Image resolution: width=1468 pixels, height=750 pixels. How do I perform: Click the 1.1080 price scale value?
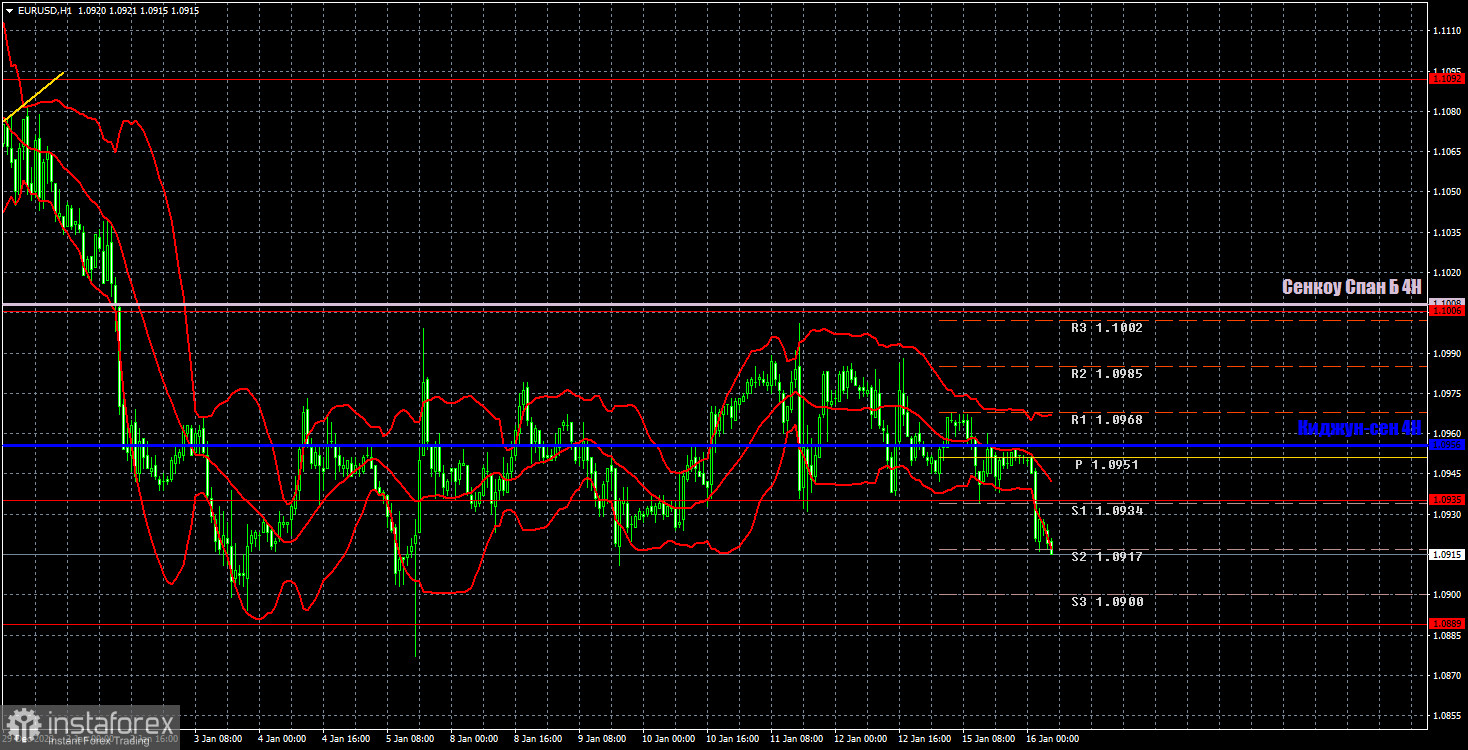(x=1449, y=112)
